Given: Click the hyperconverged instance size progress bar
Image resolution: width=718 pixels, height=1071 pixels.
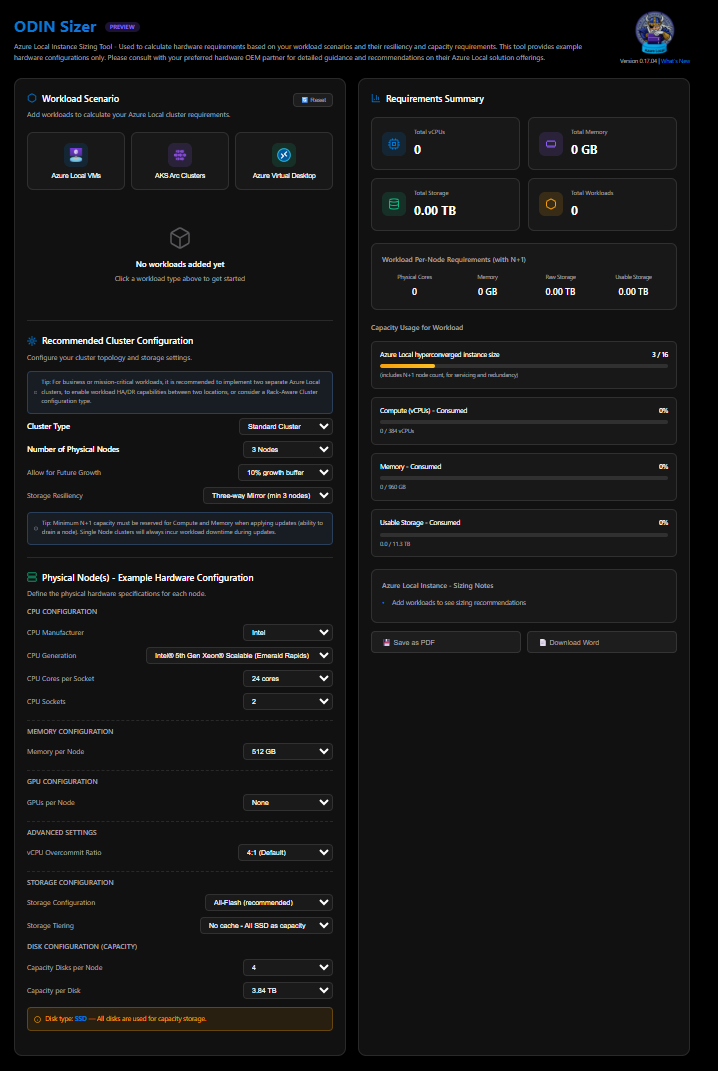Looking at the screenshot, I should [x=523, y=366].
